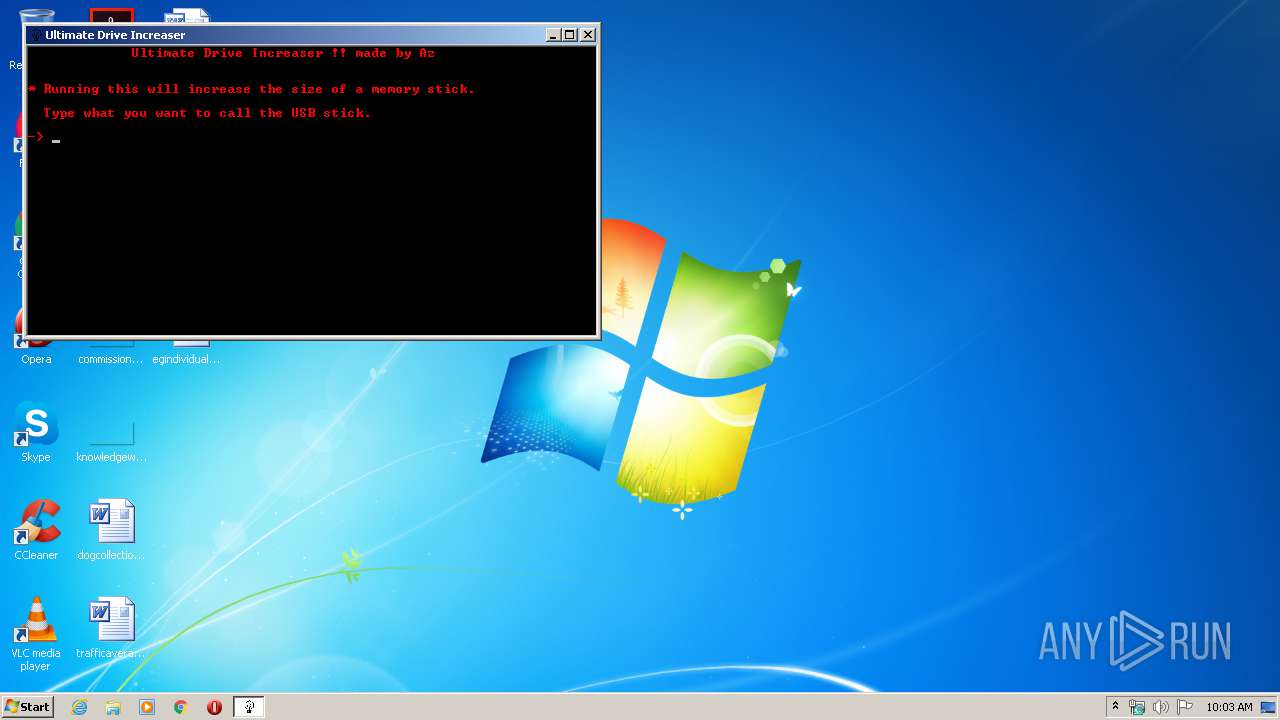Click the console input prompt cursor
Screen dimensions: 1280x720
point(56,141)
